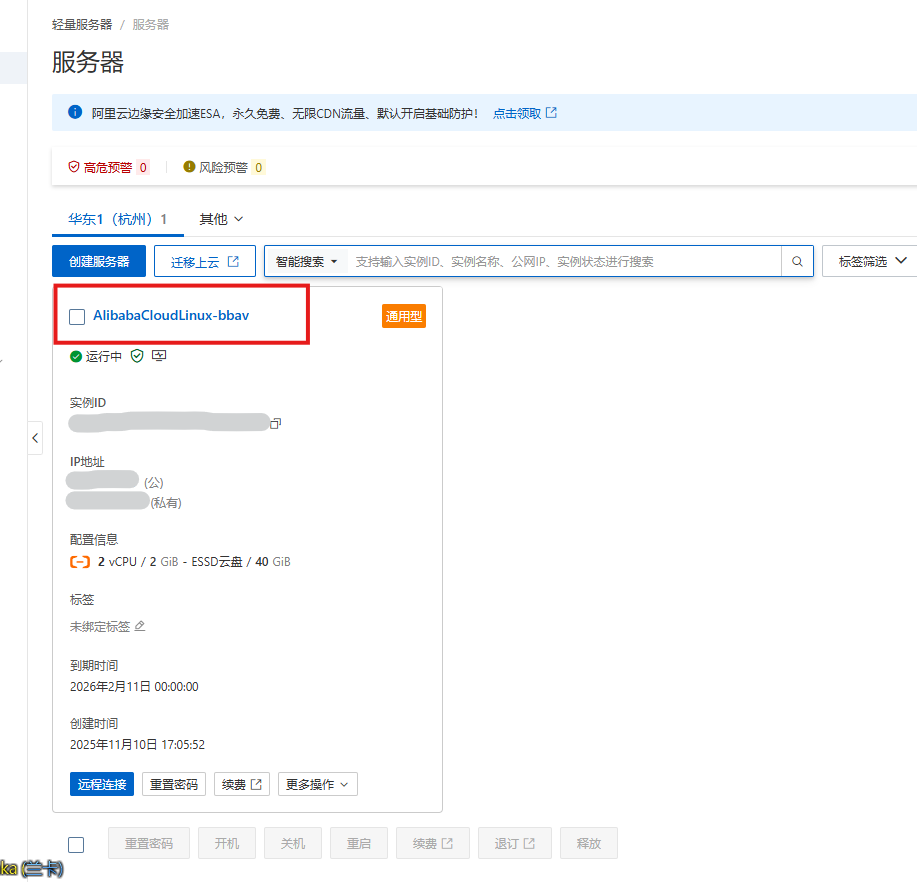Screen dimensions: 917x882
Task: Click 续费 button on server card
Action: coord(242,784)
